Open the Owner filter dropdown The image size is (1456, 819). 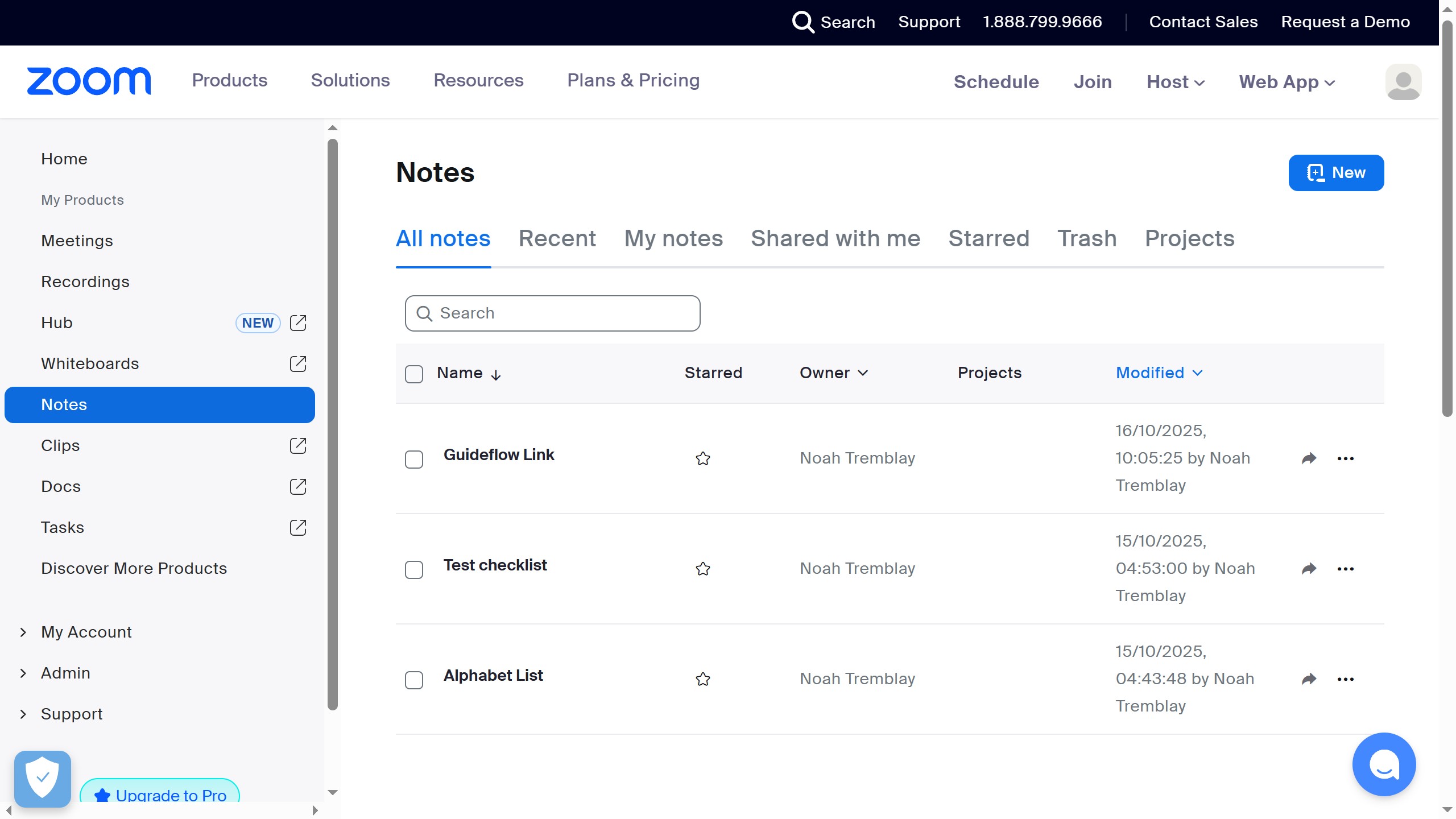(x=834, y=373)
